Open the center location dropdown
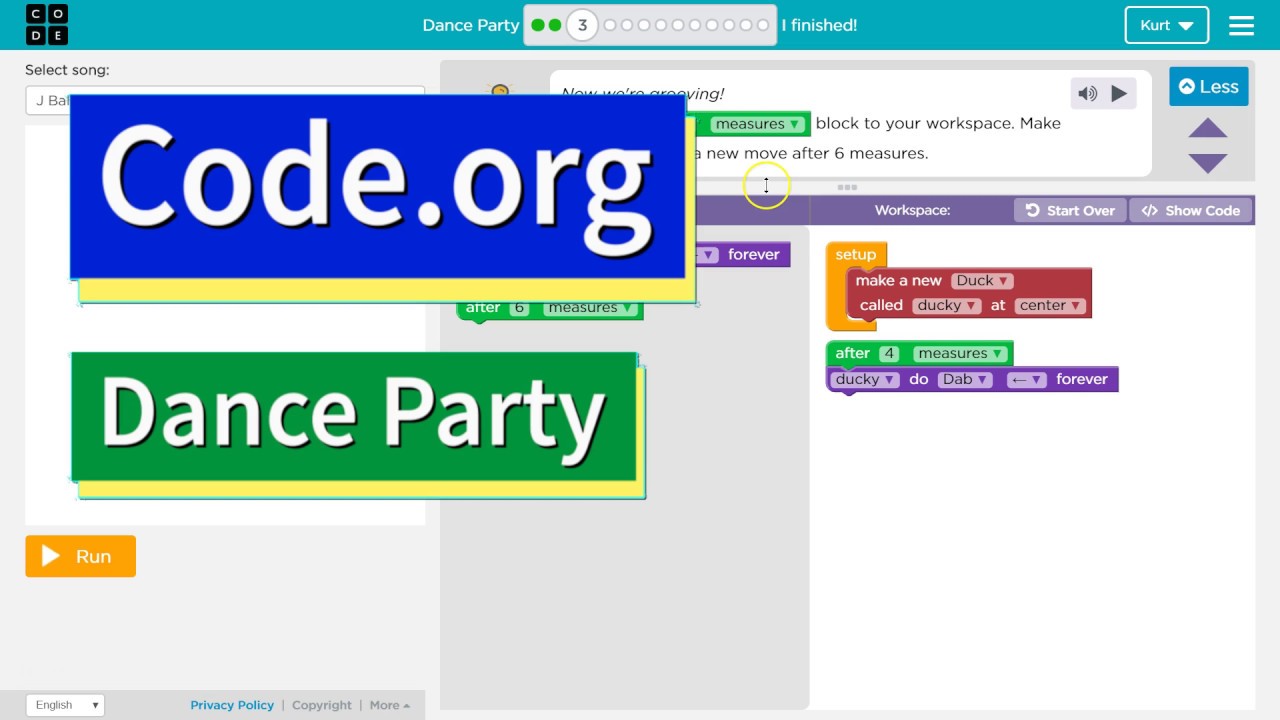 click(x=1049, y=306)
